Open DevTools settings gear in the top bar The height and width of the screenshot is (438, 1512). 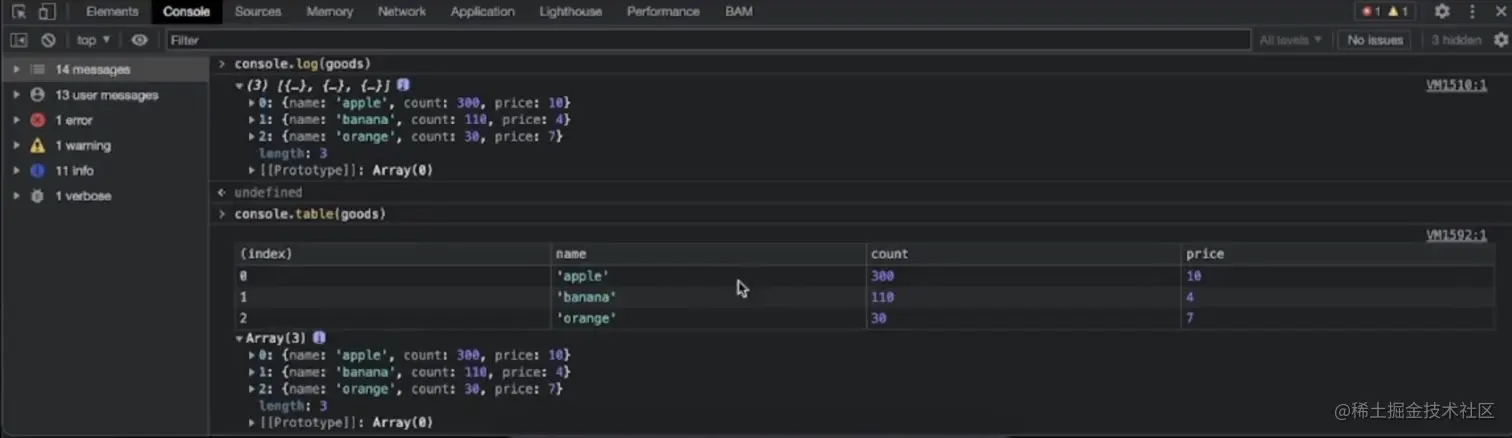[x=1442, y=12]
